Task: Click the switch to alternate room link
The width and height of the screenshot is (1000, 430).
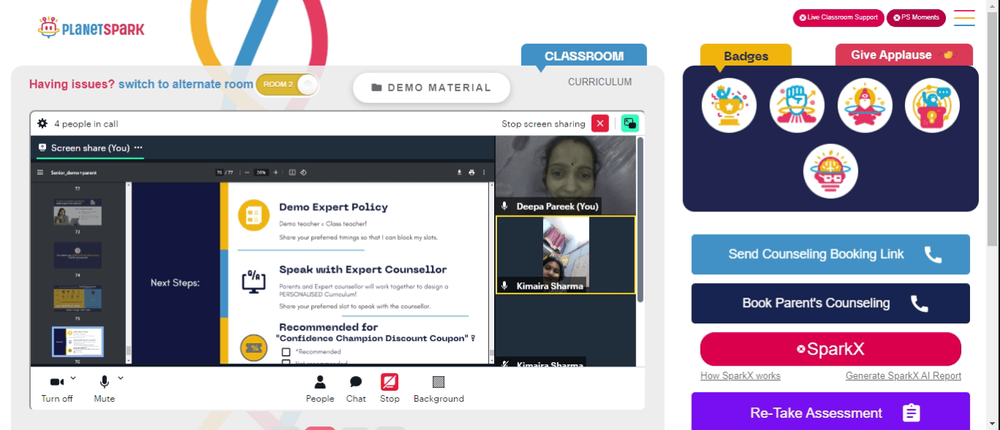Action: pyautogui.click(x=186, y=84)
